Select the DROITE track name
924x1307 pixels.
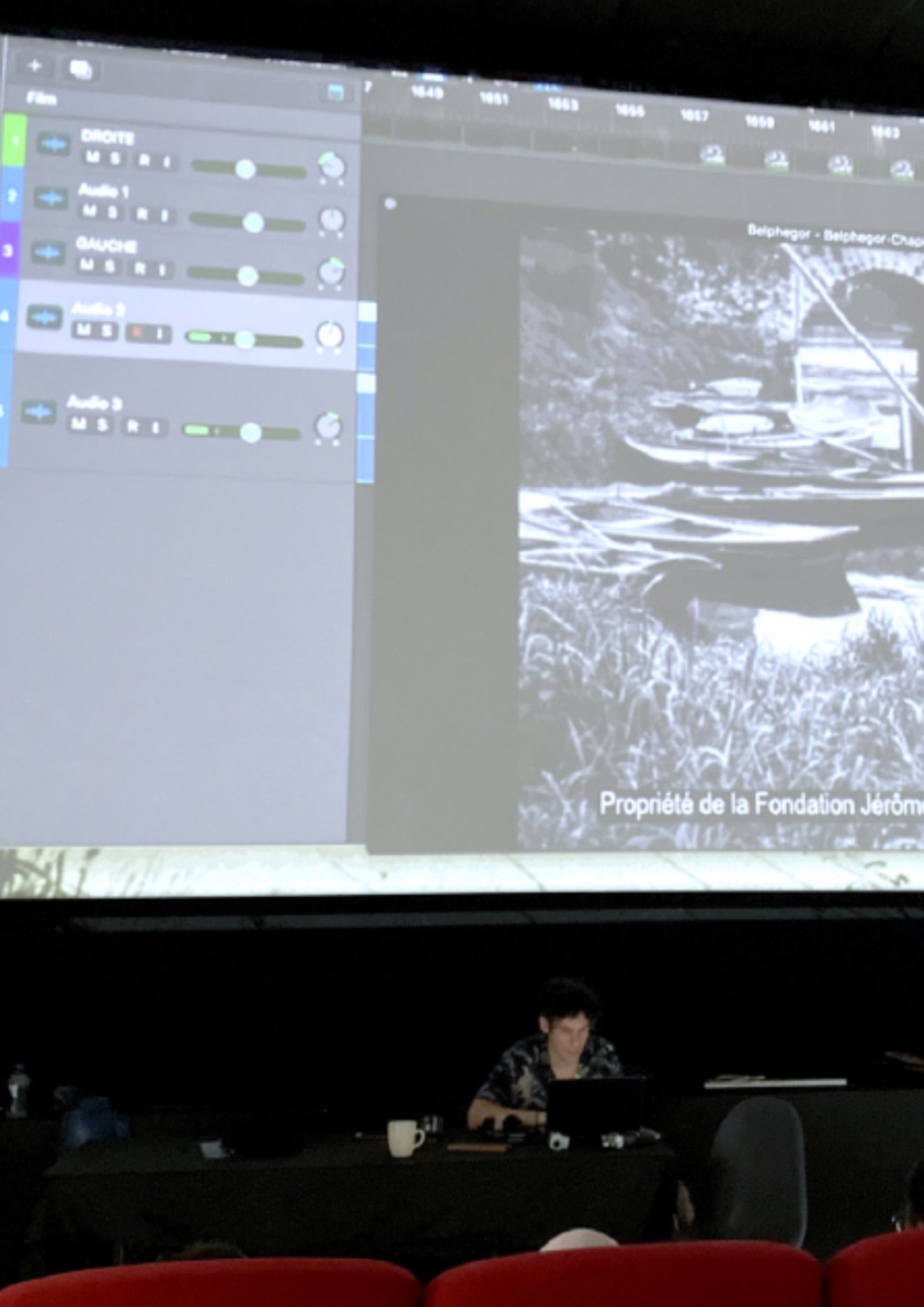(108, 137)
